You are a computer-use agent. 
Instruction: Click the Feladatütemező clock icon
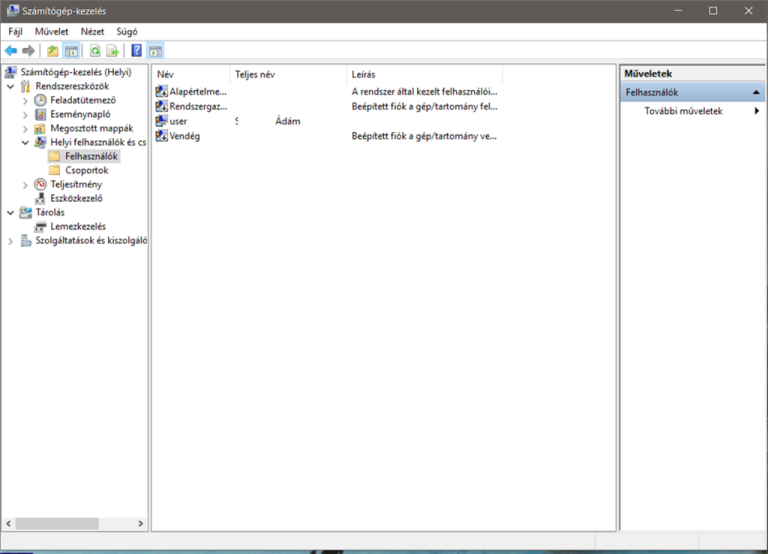tap(40, 100)
